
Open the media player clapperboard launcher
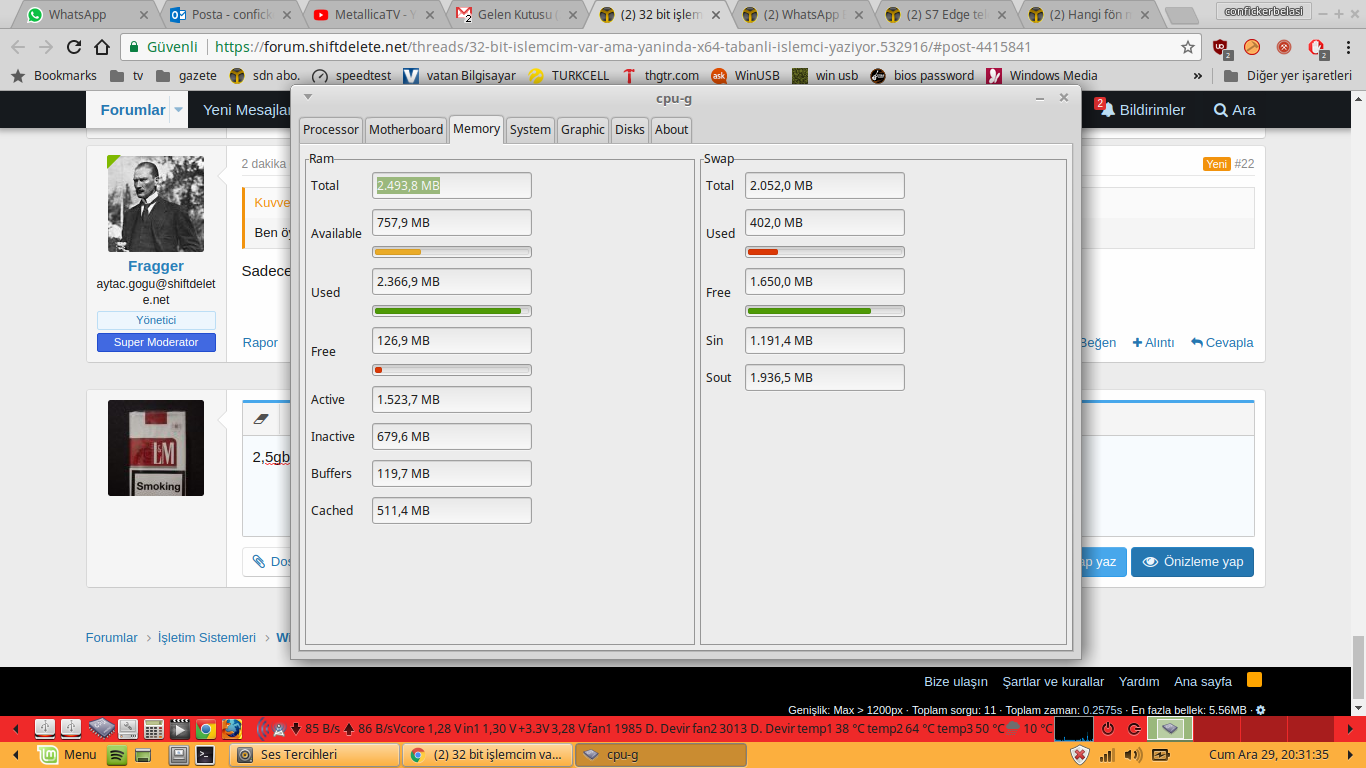tap(179, 728)
